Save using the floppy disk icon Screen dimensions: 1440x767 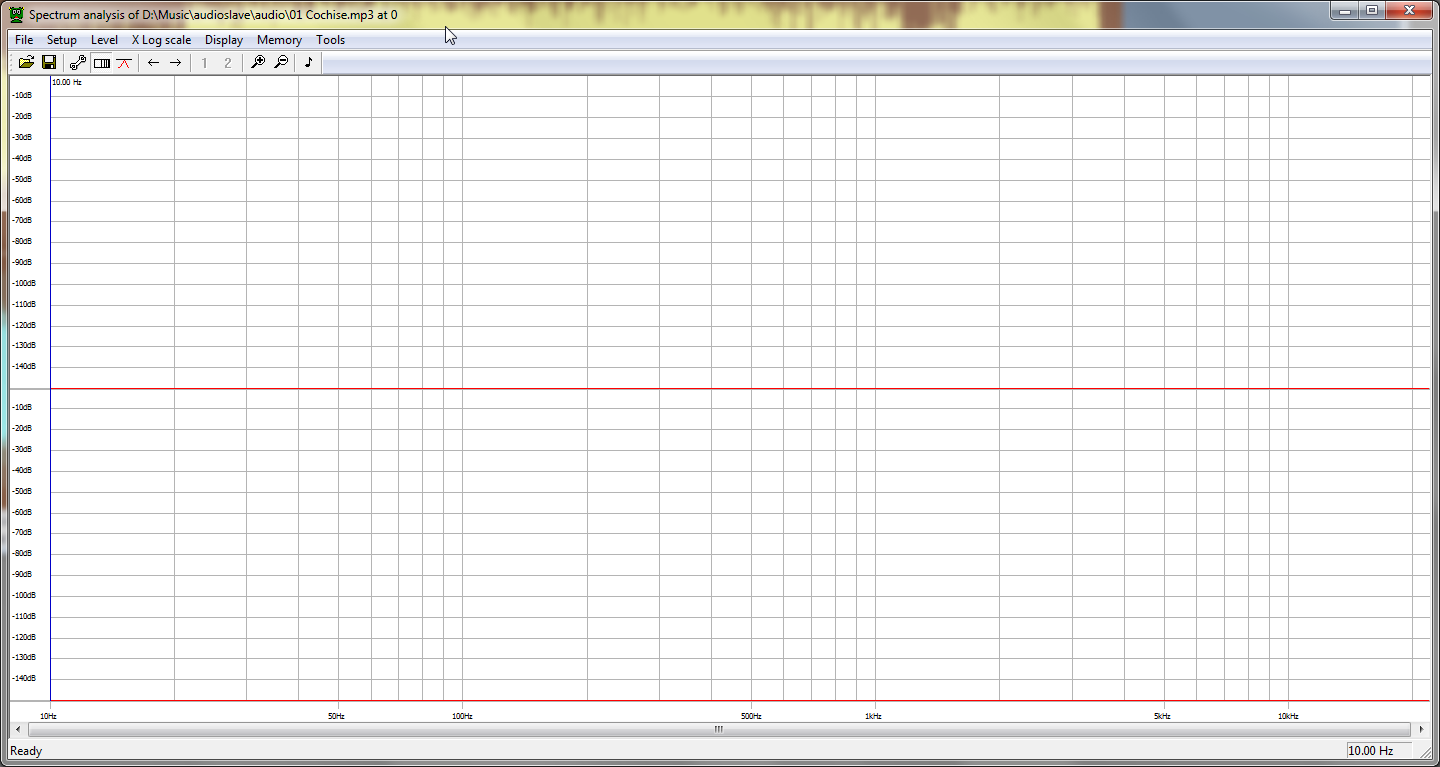(x=48, y=62)
